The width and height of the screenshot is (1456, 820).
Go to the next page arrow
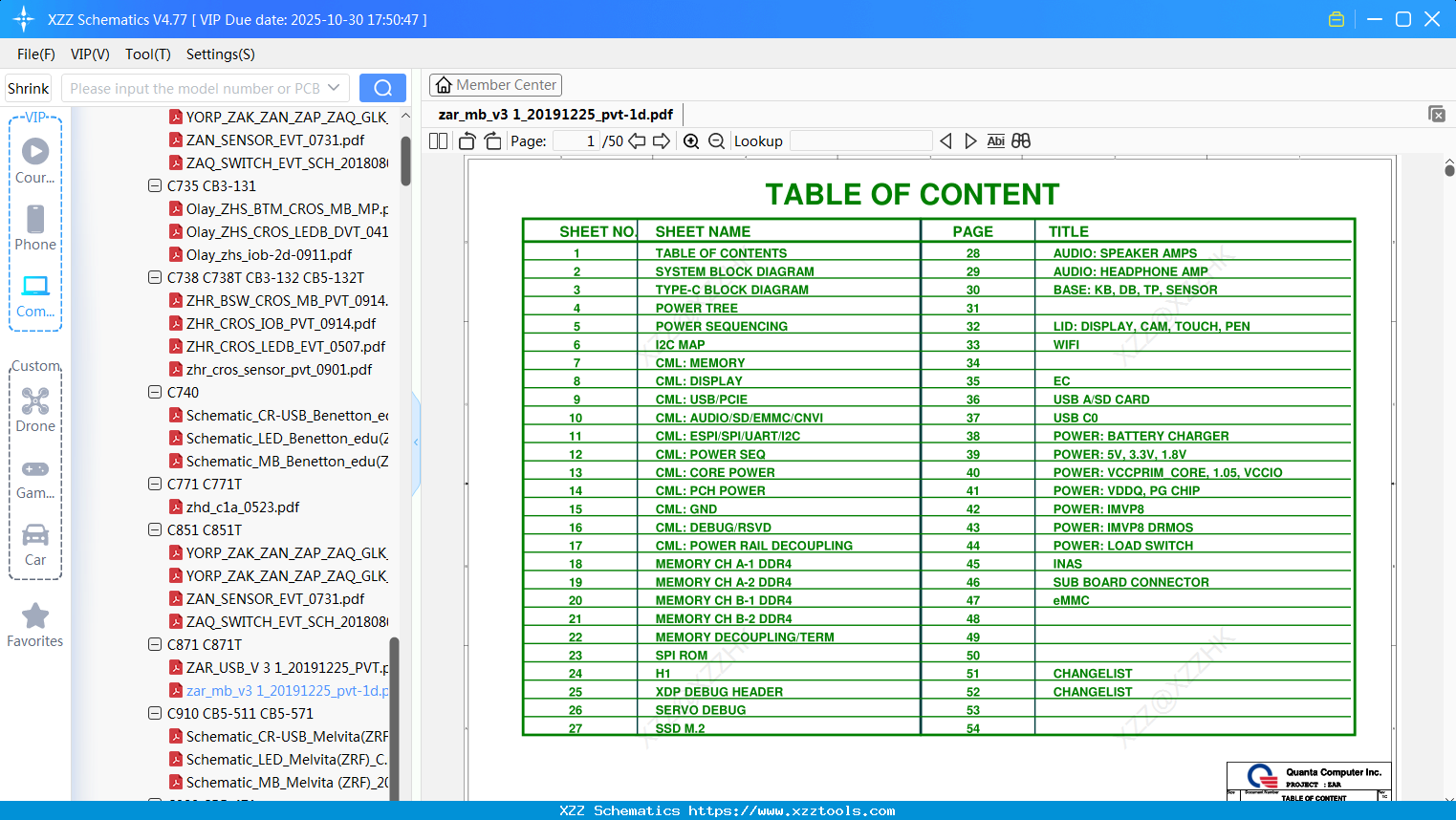(662, 141)
